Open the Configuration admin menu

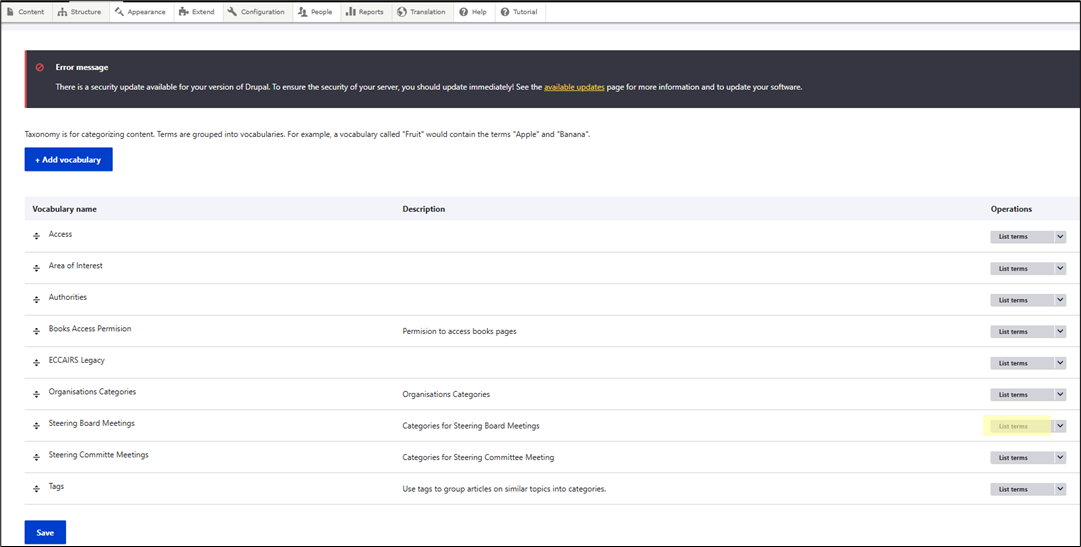pyautogui.click(x=255, y=12)
